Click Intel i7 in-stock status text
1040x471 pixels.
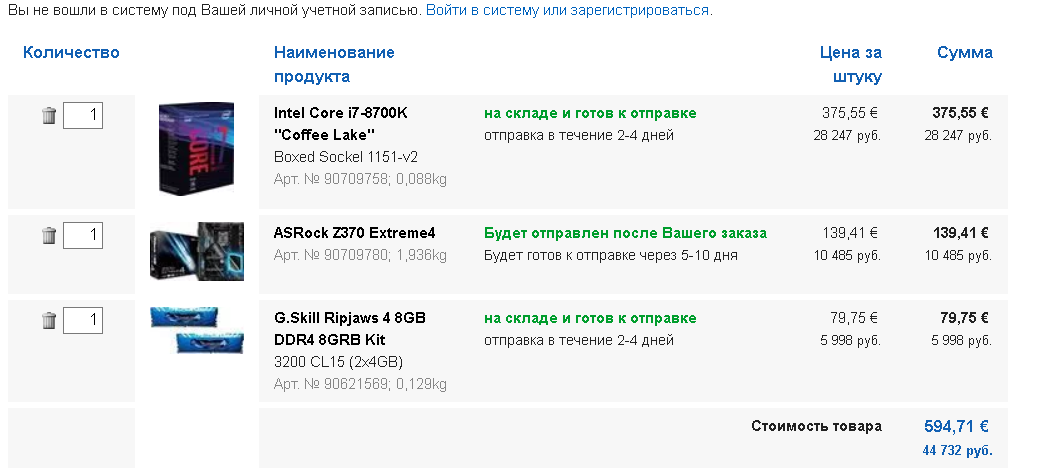point(590,113)
